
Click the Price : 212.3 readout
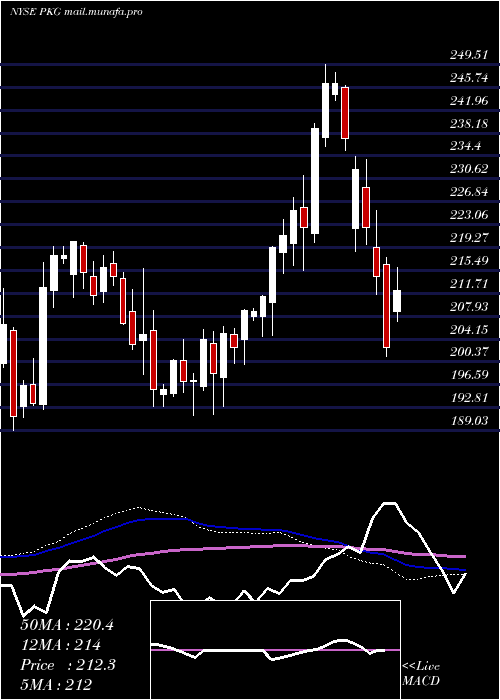pos(68,665)
